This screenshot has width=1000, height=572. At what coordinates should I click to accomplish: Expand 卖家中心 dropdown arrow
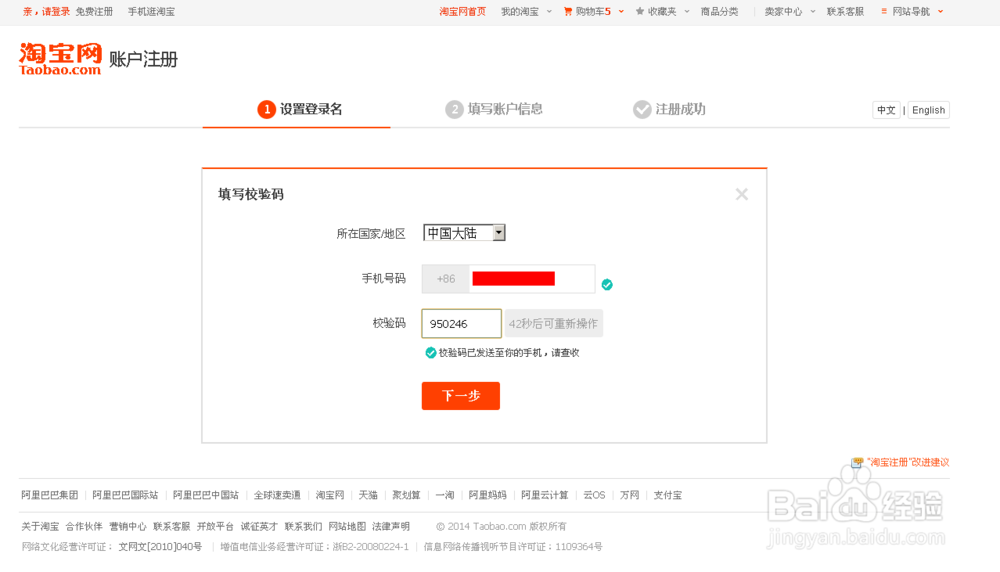[812, 11]
